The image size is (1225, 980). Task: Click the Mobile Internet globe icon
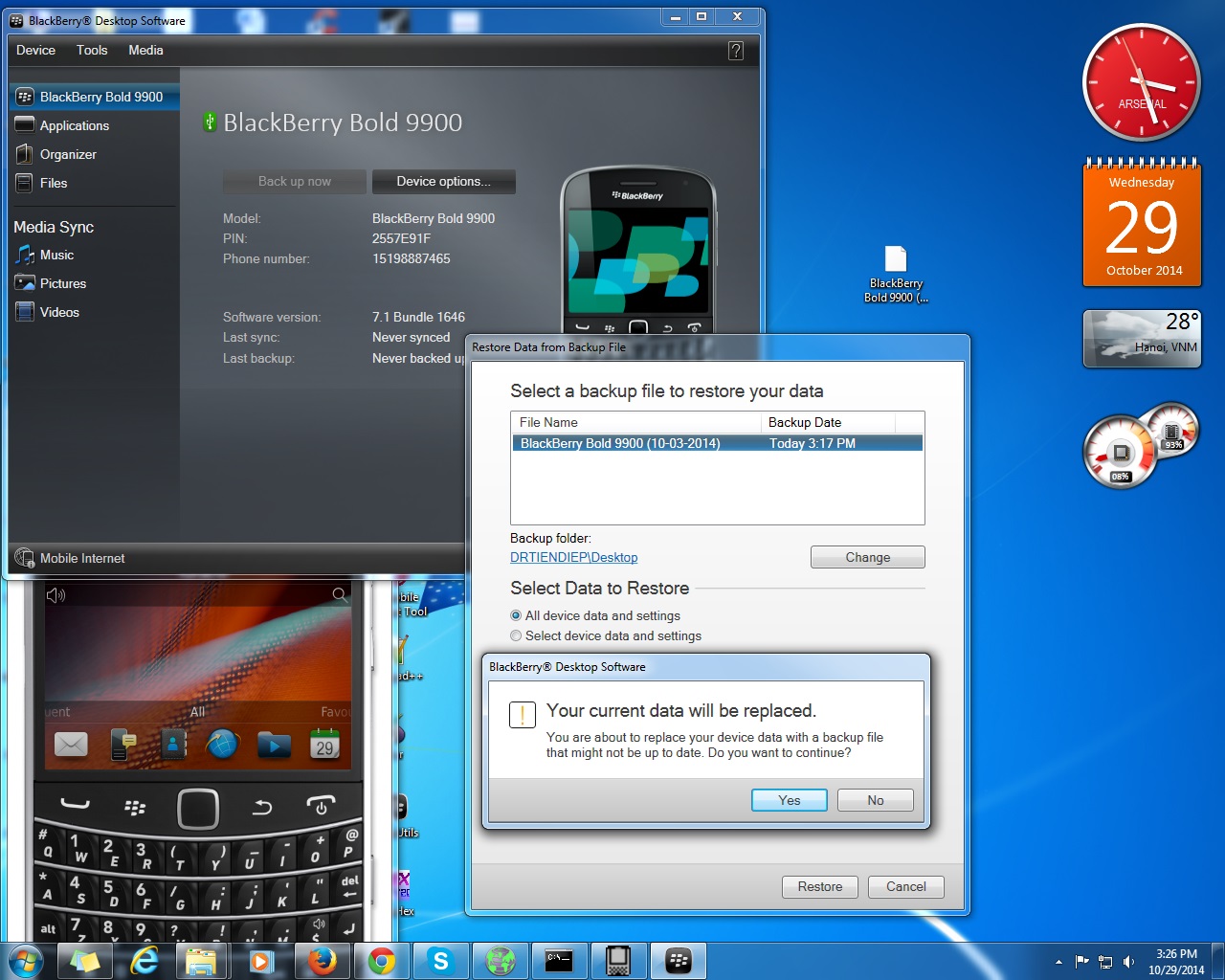tap(25, 558)
